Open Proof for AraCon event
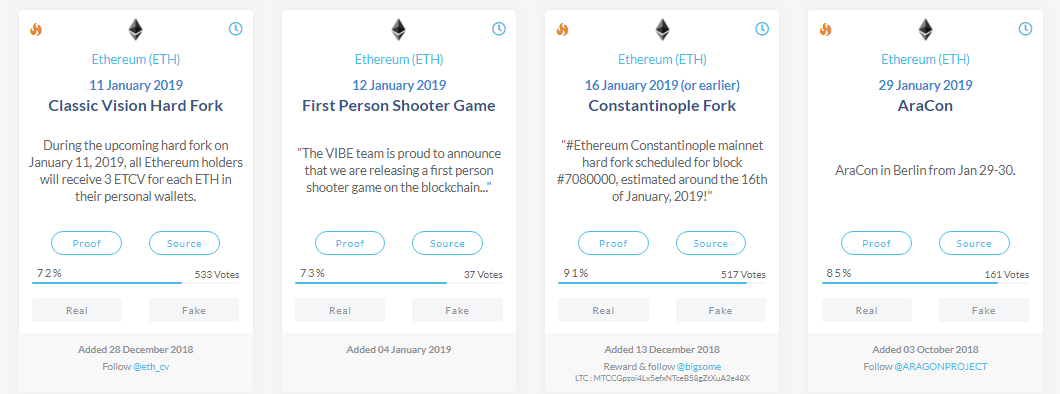The image size is (1060, 394). click(x=876, y=243)
